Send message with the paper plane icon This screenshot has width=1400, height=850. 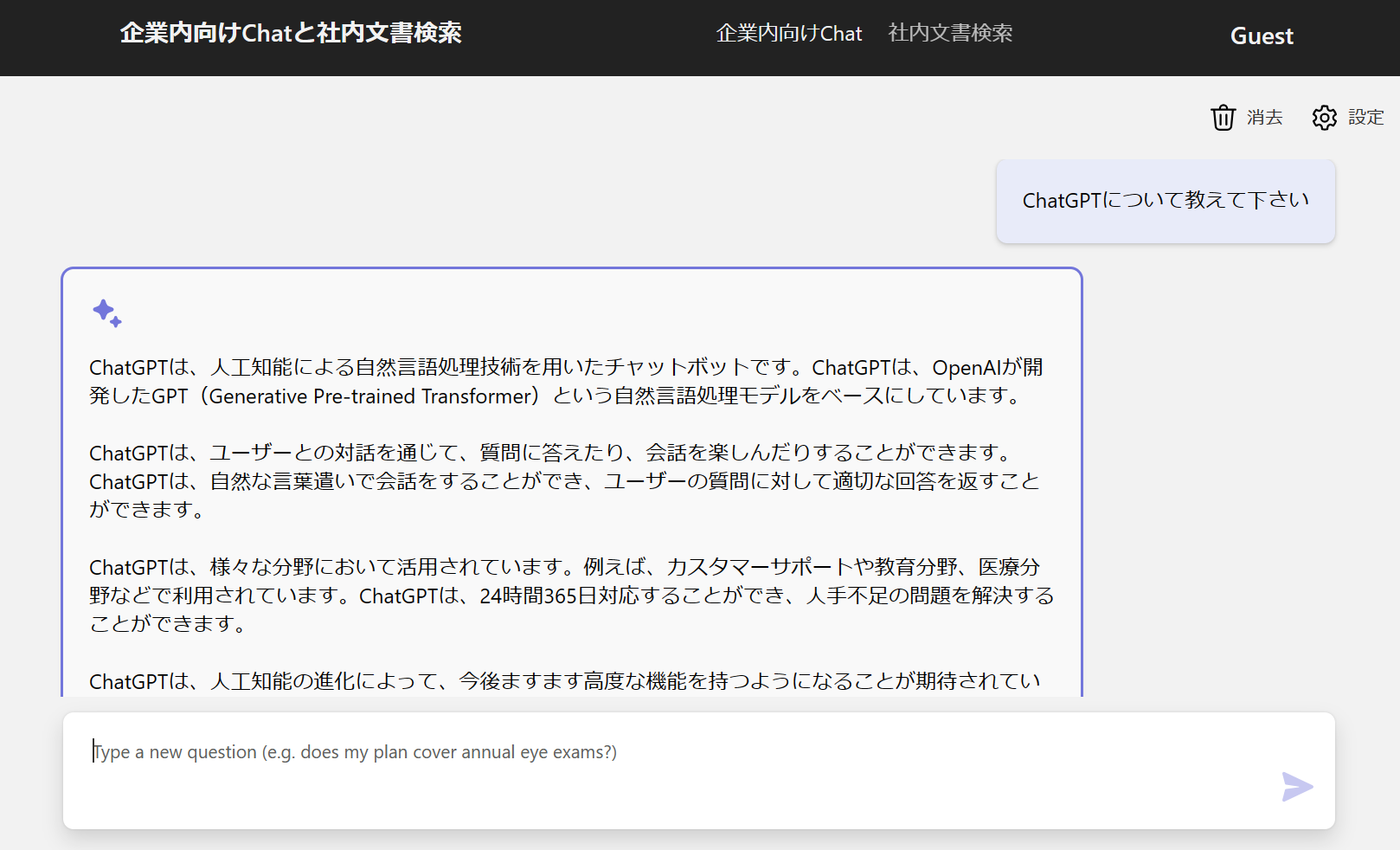pos(1297,786)
